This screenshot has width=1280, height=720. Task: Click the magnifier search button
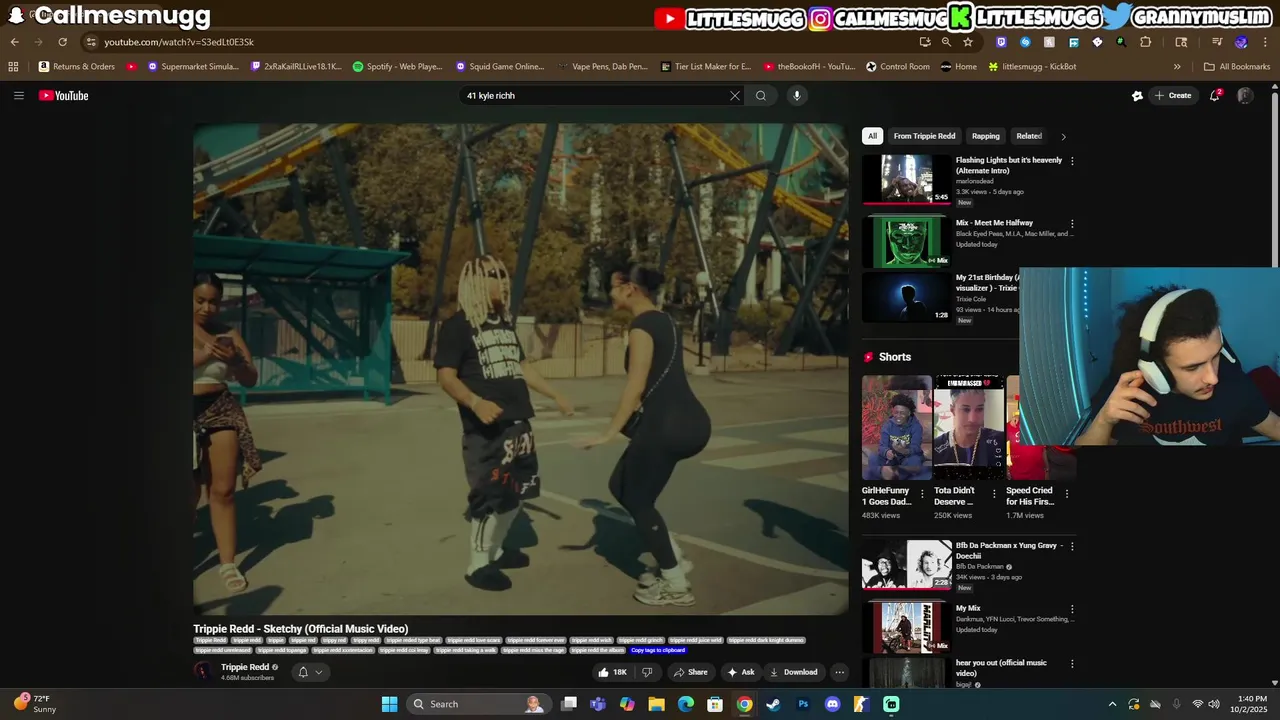point(761,96)
